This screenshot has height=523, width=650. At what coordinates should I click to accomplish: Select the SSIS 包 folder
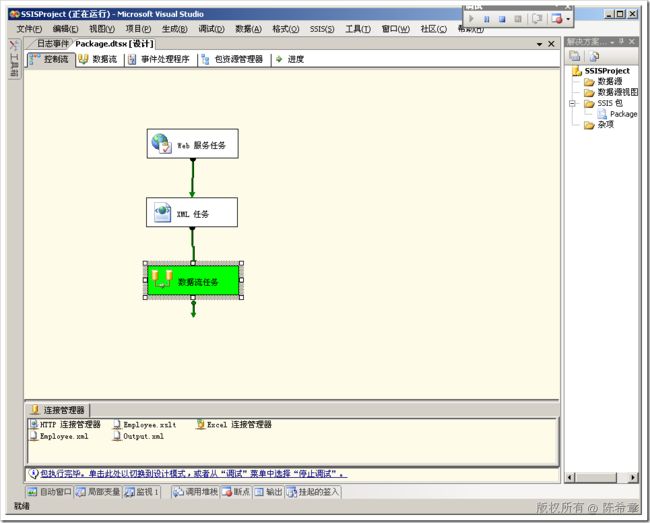point(603,103)
